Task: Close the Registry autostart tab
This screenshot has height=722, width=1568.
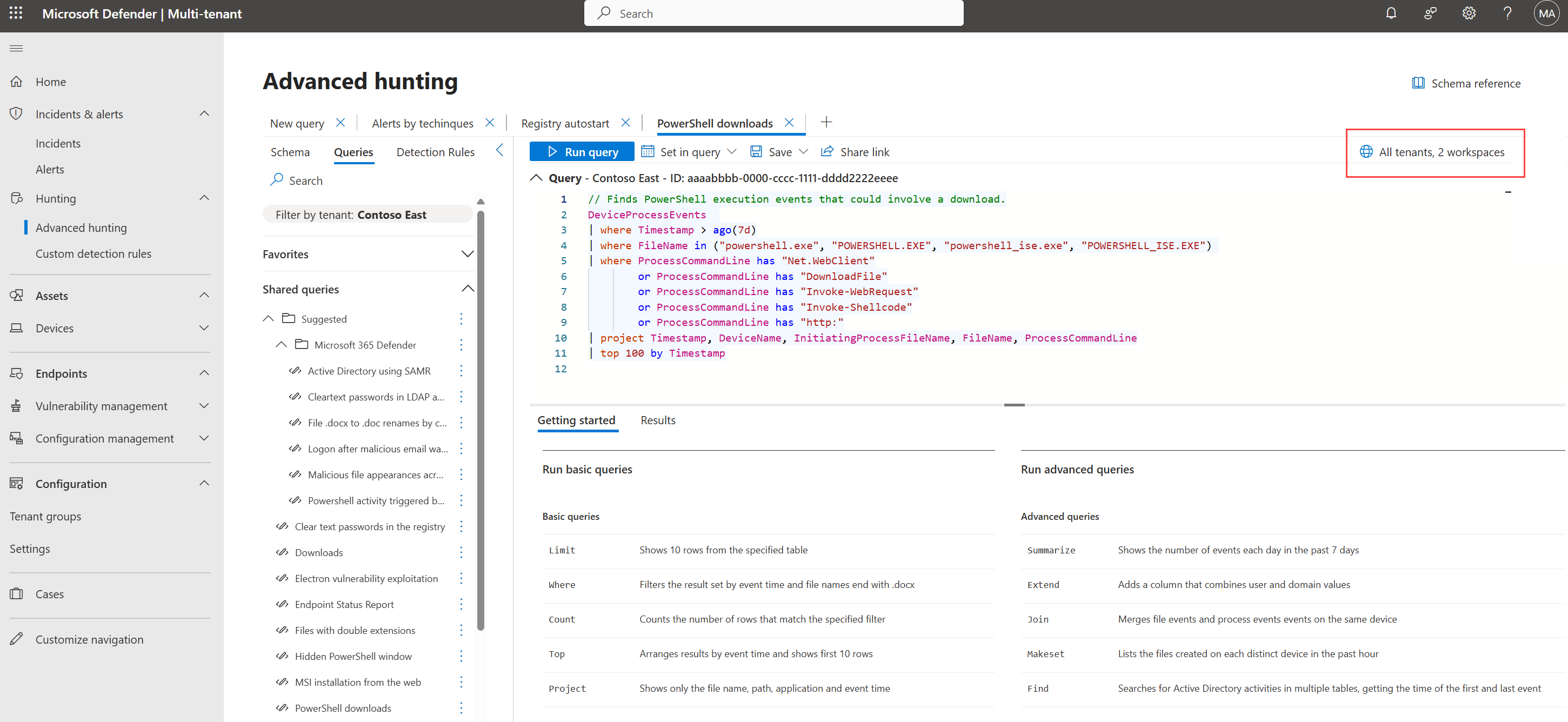Action: coord(625,123)
